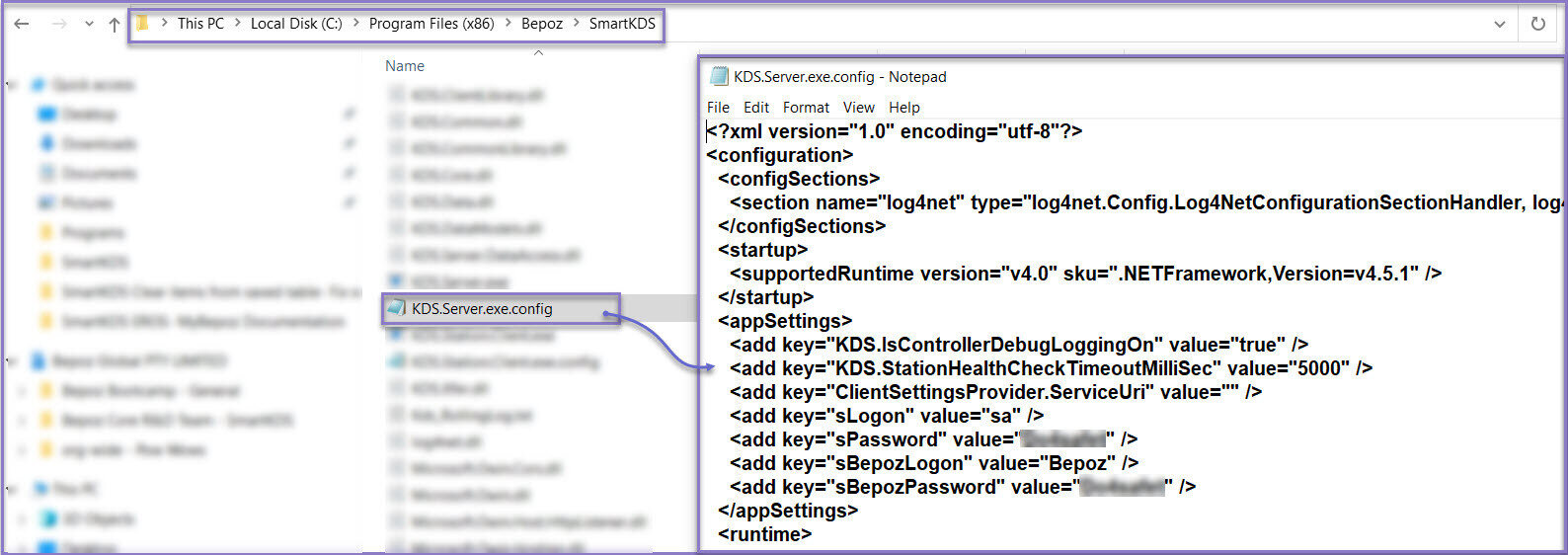Open Notepad Format menu
Viewport: 1568px width, 555px height.
[806, 108]
